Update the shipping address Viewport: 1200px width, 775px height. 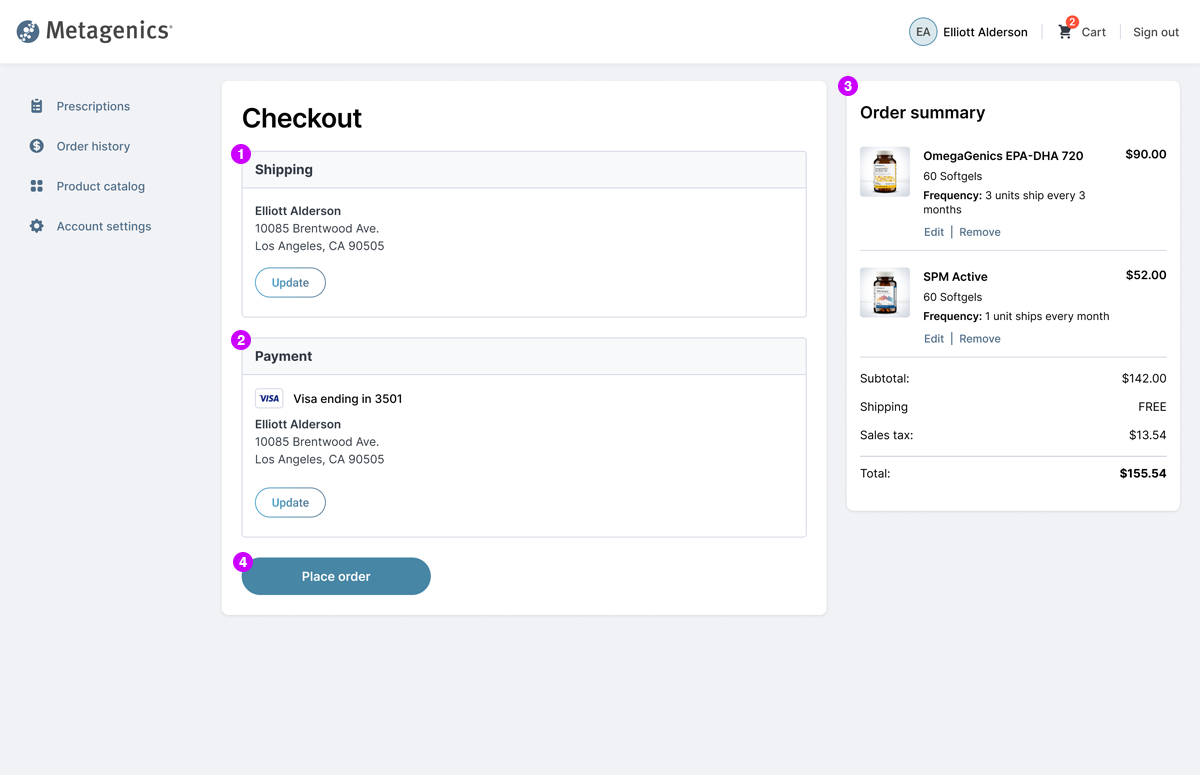tap(290, 282)
